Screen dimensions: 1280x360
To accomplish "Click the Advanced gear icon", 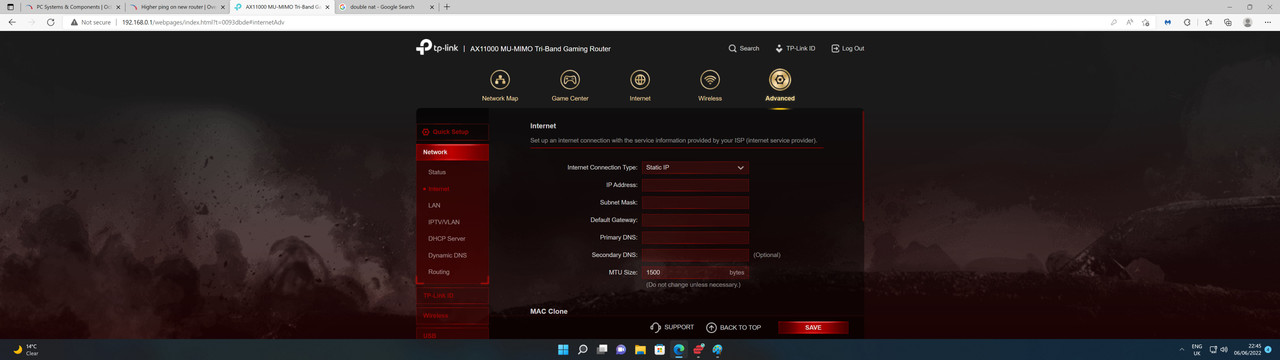I will pyautogui.click(x=780, y=80).
